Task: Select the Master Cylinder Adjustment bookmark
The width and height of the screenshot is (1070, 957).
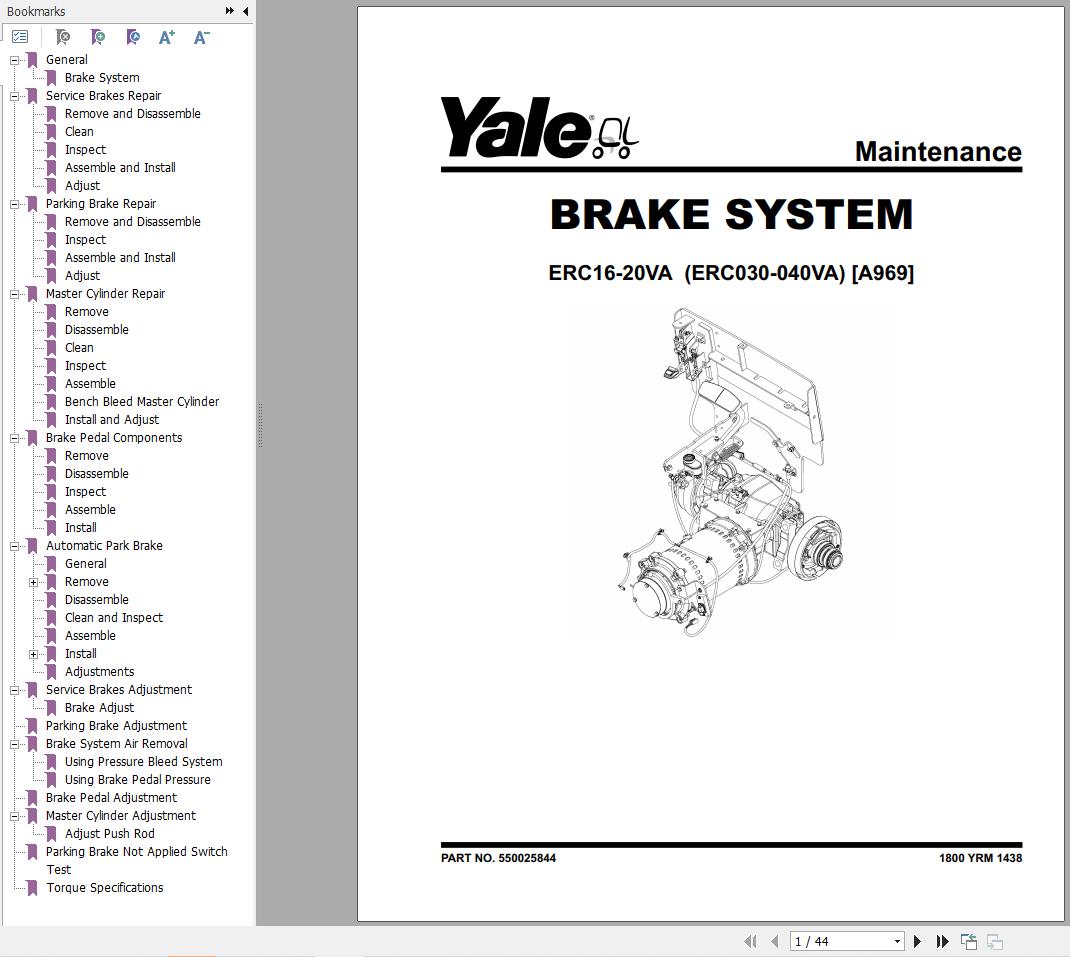Action: (120, 816)
